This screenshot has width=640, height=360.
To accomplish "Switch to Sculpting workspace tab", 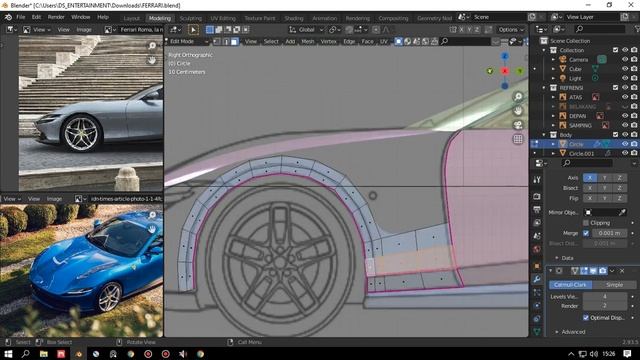I will click(191, 18).
